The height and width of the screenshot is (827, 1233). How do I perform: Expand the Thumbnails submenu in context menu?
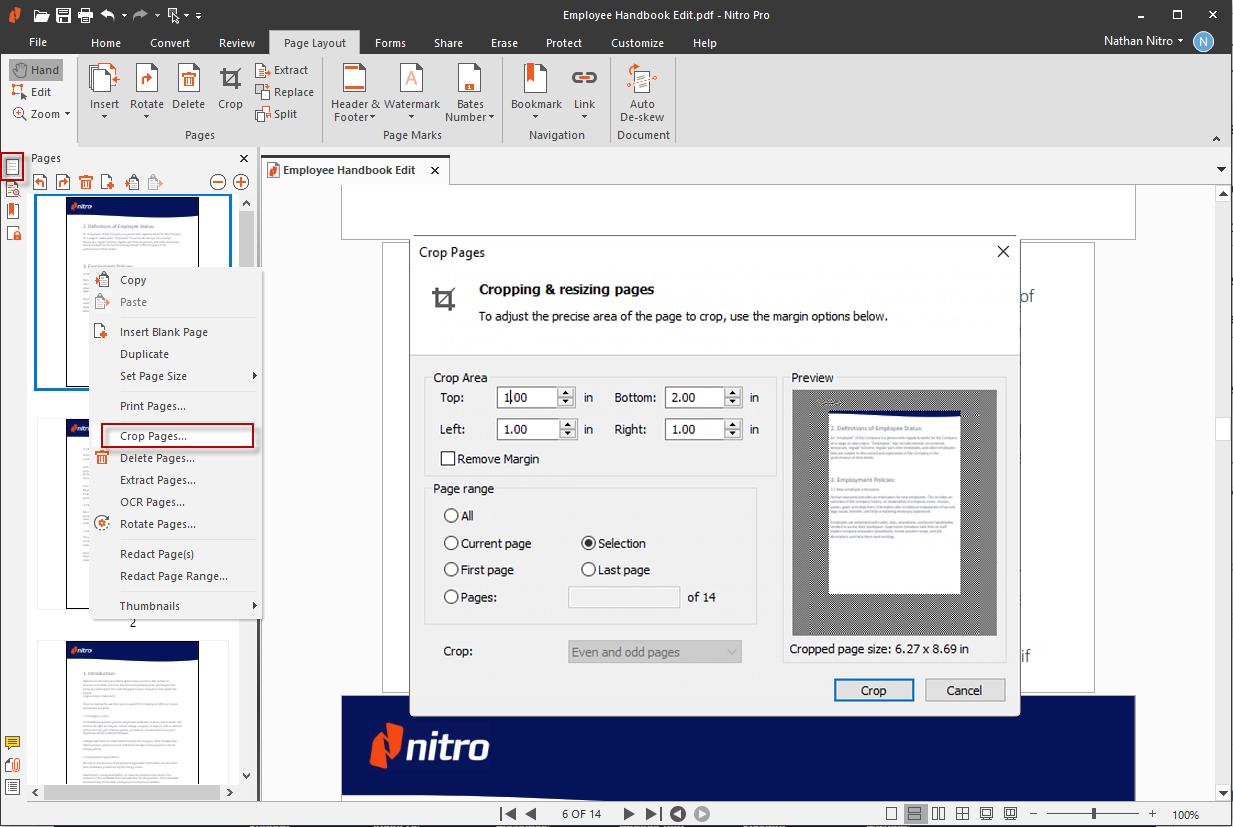coord(176,605)
